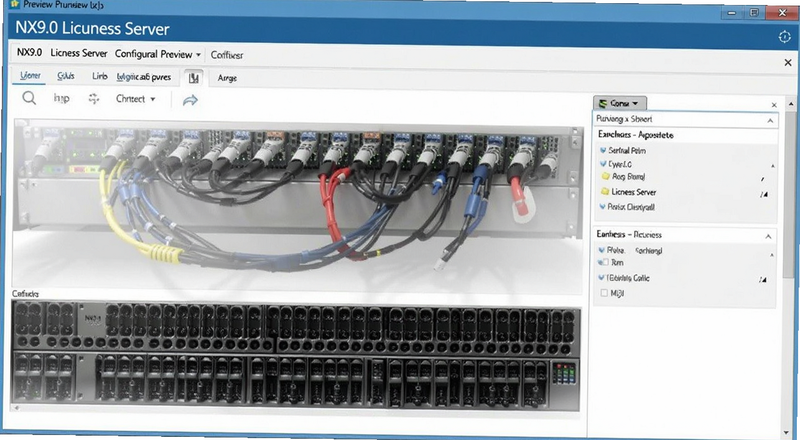Click the app icon in the window title bar
The image size is (800, 440).
(x=15, y=5)
